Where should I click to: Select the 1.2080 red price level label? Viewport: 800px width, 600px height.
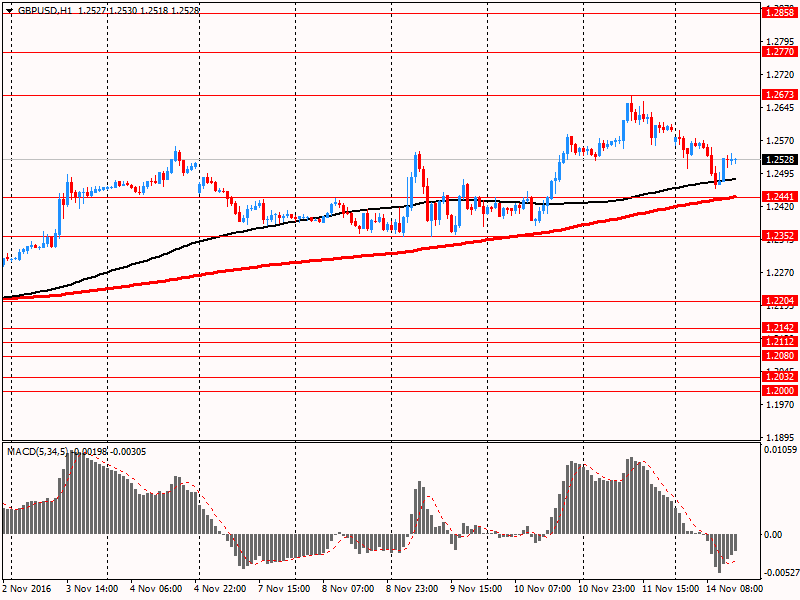[780, 356]
